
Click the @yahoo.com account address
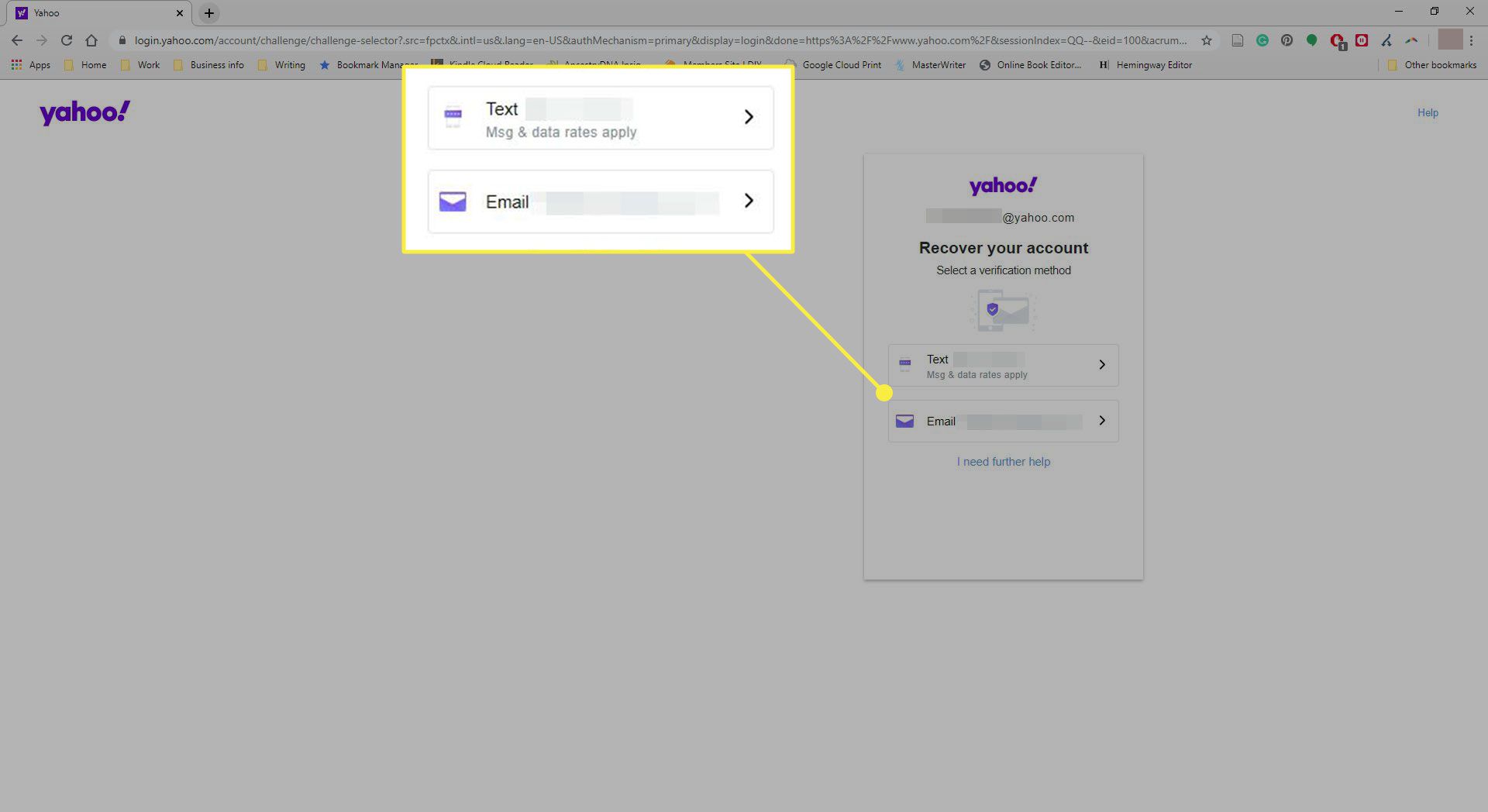tap(1000, 218)
